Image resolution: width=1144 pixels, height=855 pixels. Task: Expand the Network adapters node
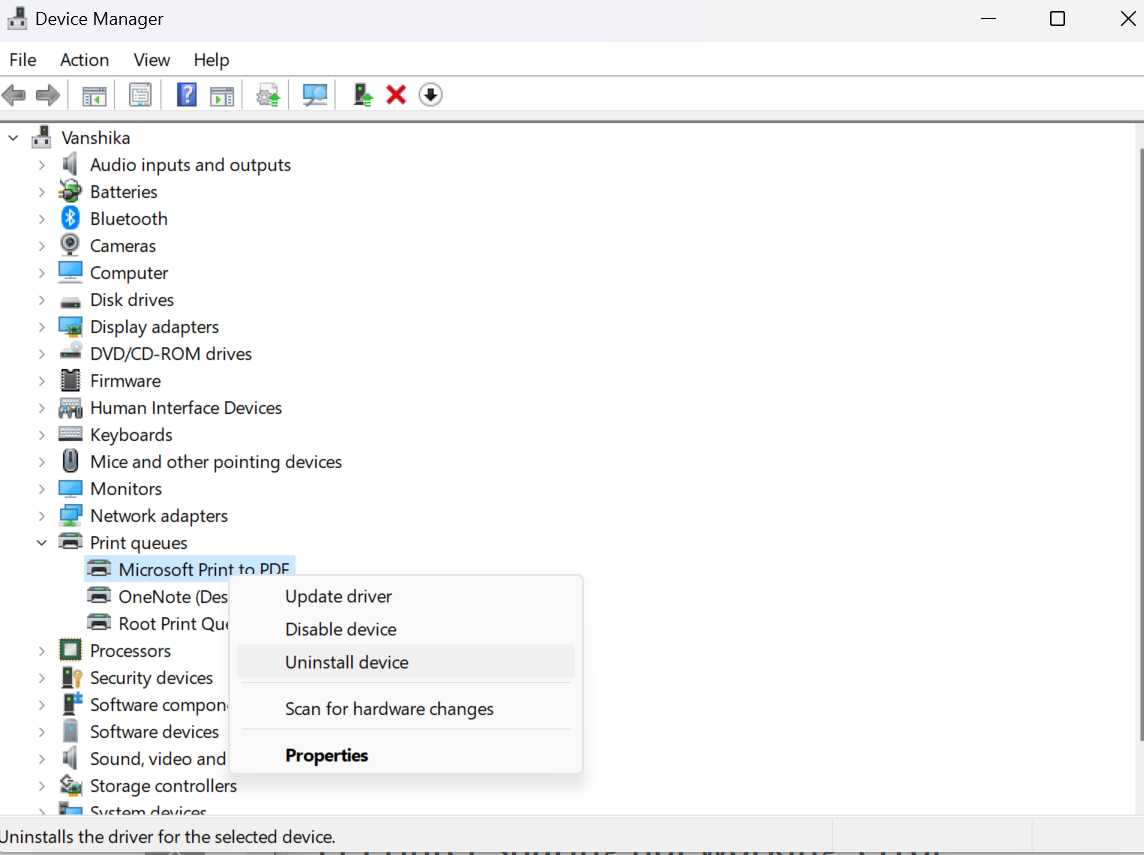[x=41, y=516]
